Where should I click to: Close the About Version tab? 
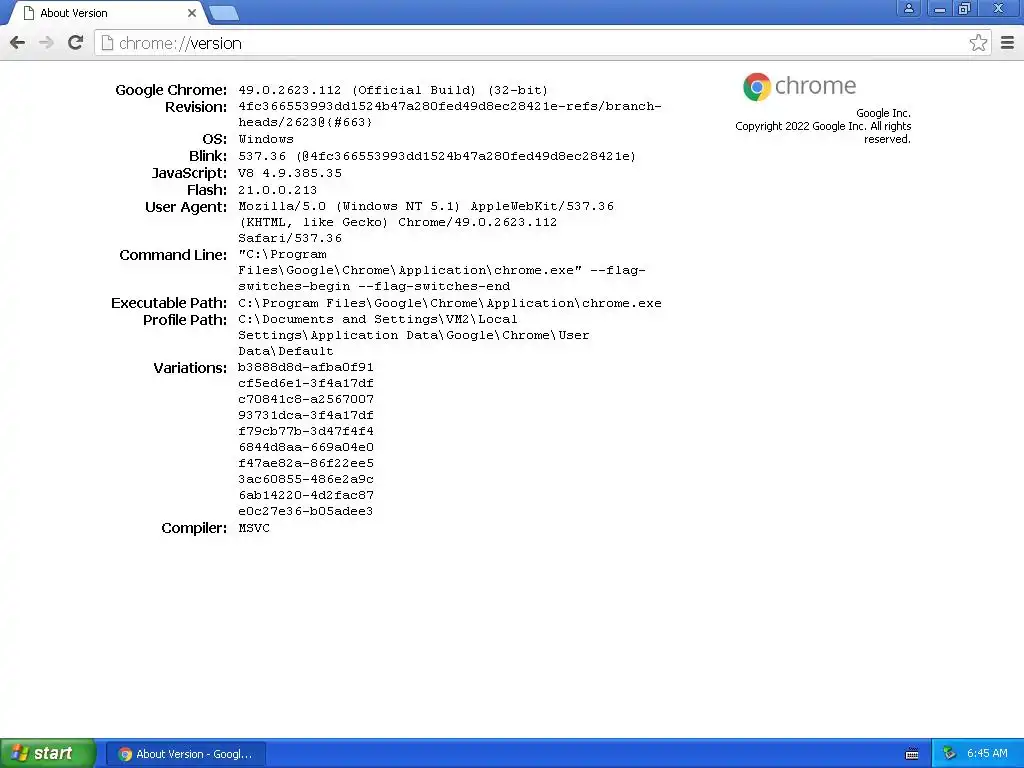click(x=191, y=13)
